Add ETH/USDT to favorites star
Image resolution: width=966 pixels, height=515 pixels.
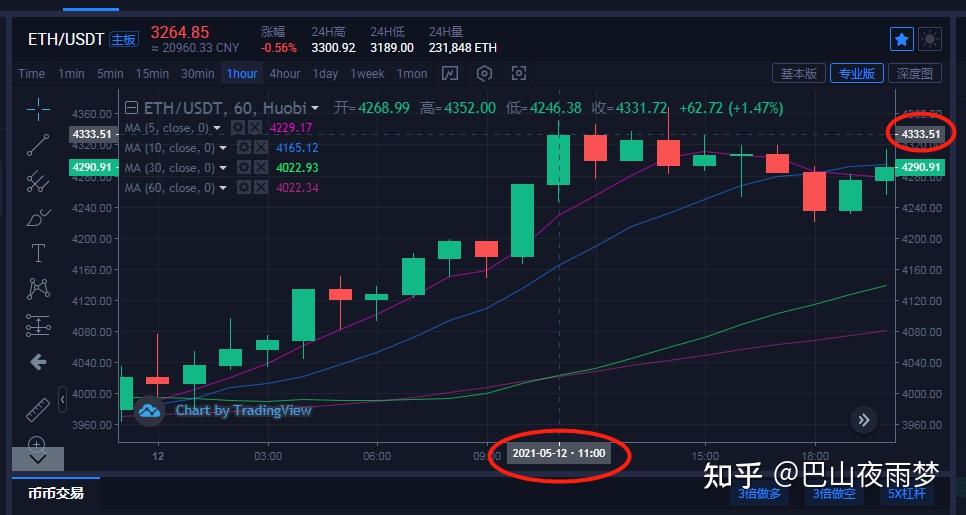(902, 39)
